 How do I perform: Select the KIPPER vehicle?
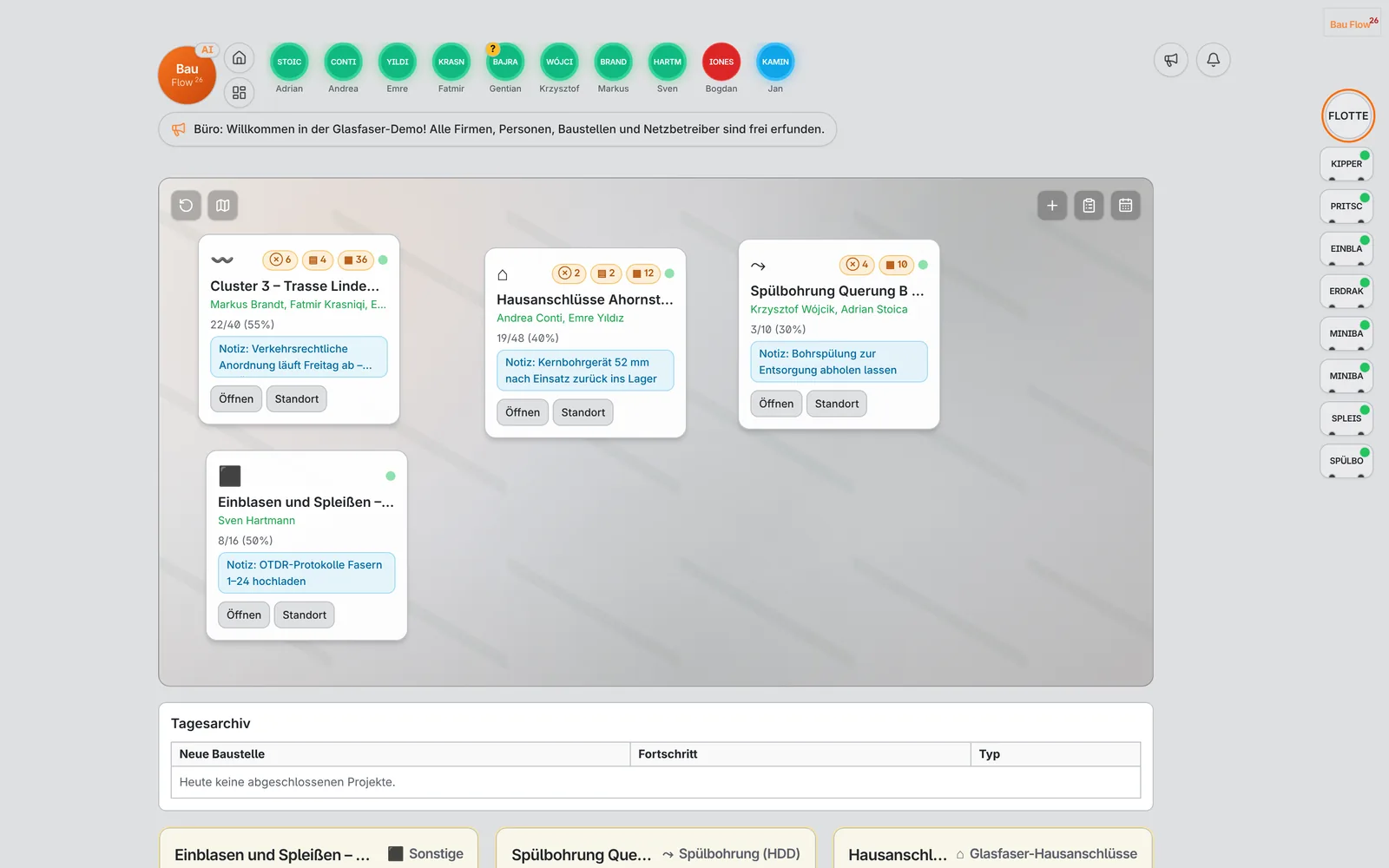(1346, 163)
